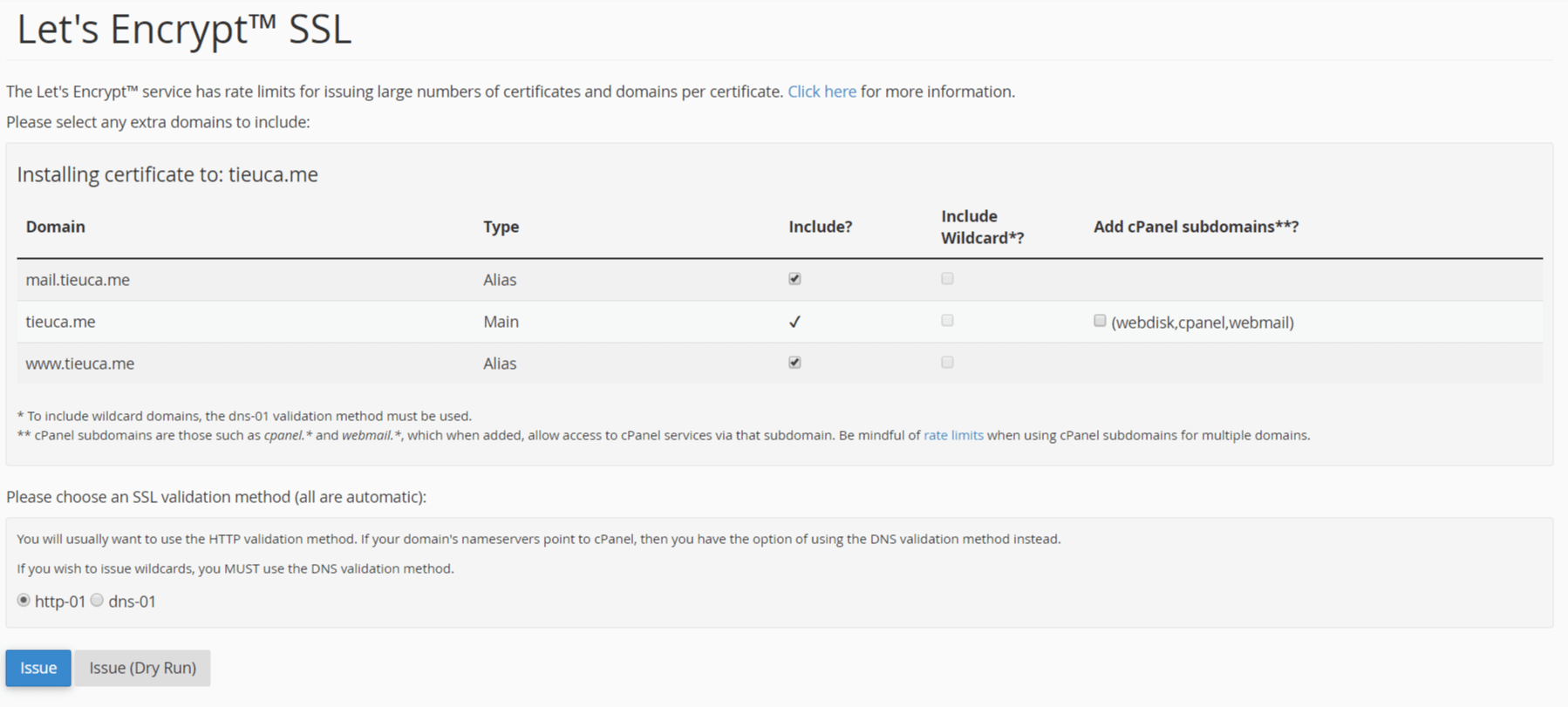This screenshot has width=1568, height=707.
Task: Click 'Alias' type for www.tieuca.me
Action: 500,364
